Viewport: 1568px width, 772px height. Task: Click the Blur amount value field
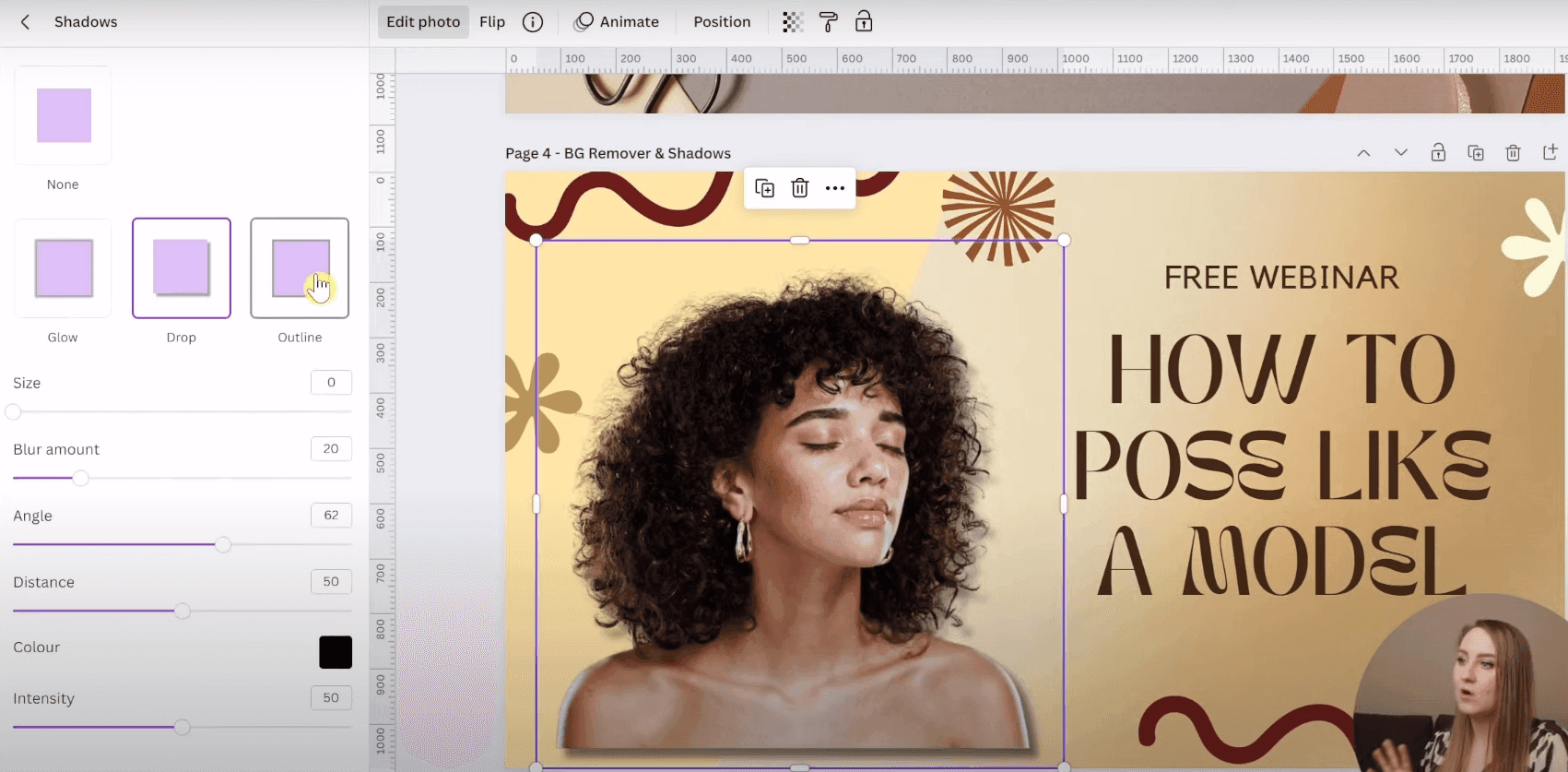click(x=331, y=449)
